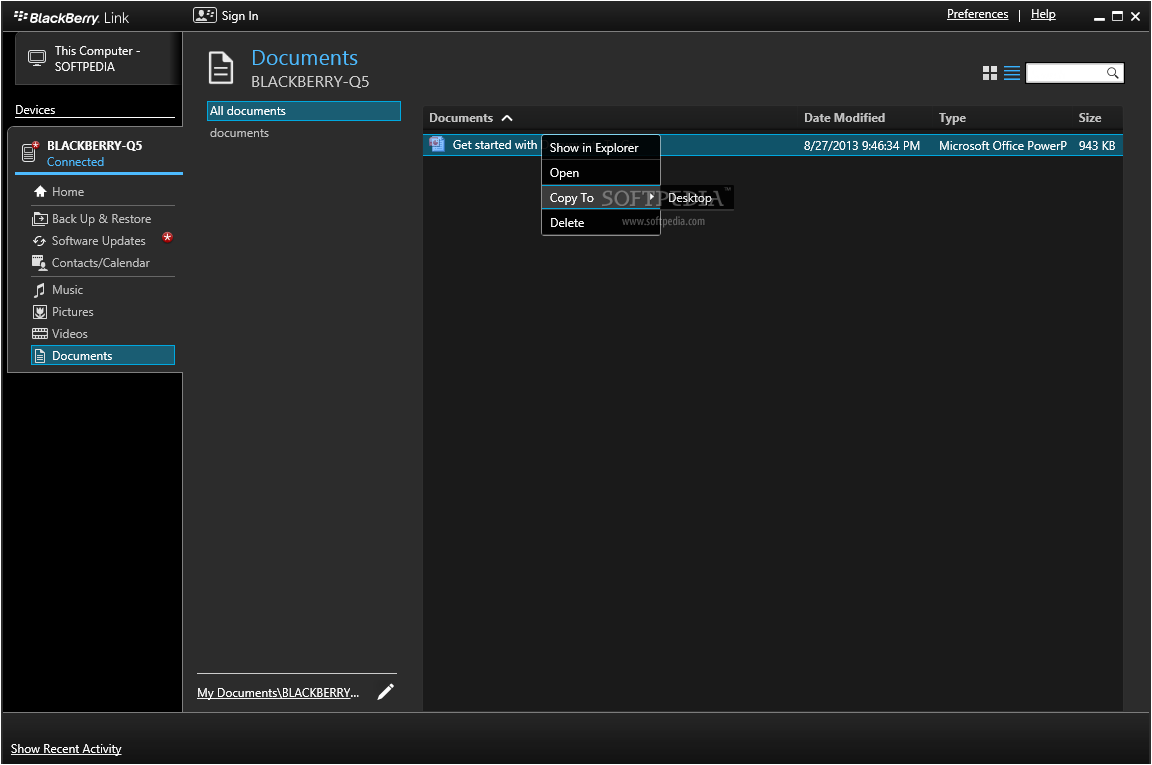Open the Software Updates label
The width and height of the screenshot is (1152, 765).
98,241
